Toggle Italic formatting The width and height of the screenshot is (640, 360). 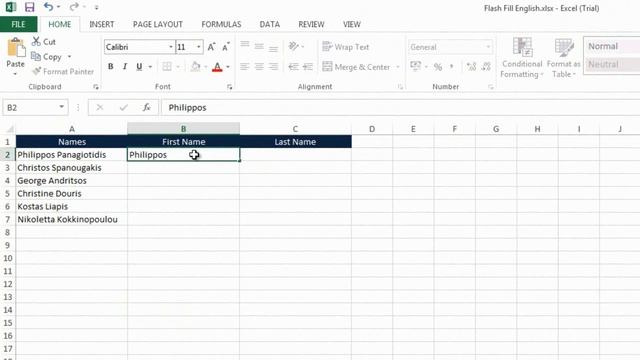tap(125, 67)
